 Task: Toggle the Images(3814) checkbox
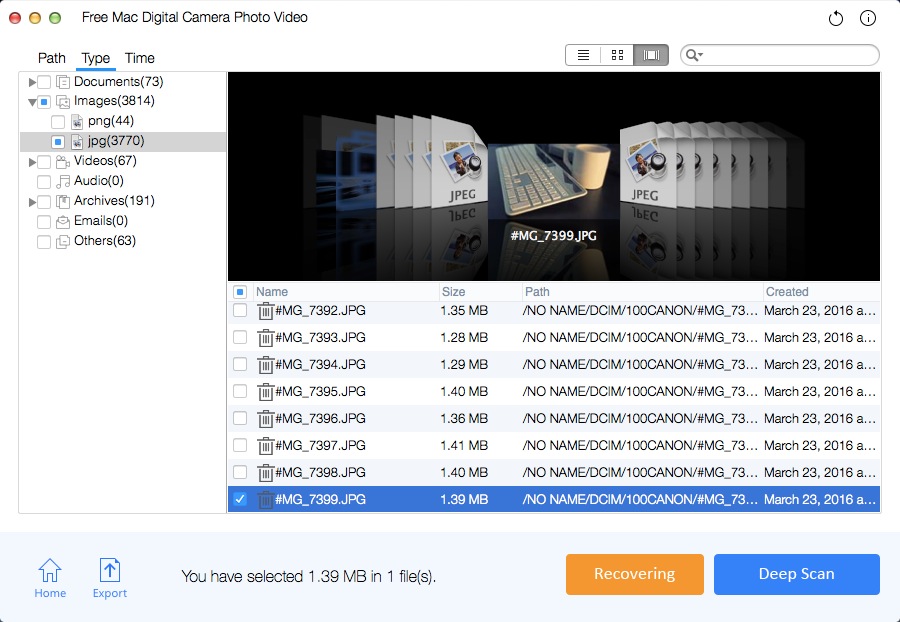[x=44, y=102]
